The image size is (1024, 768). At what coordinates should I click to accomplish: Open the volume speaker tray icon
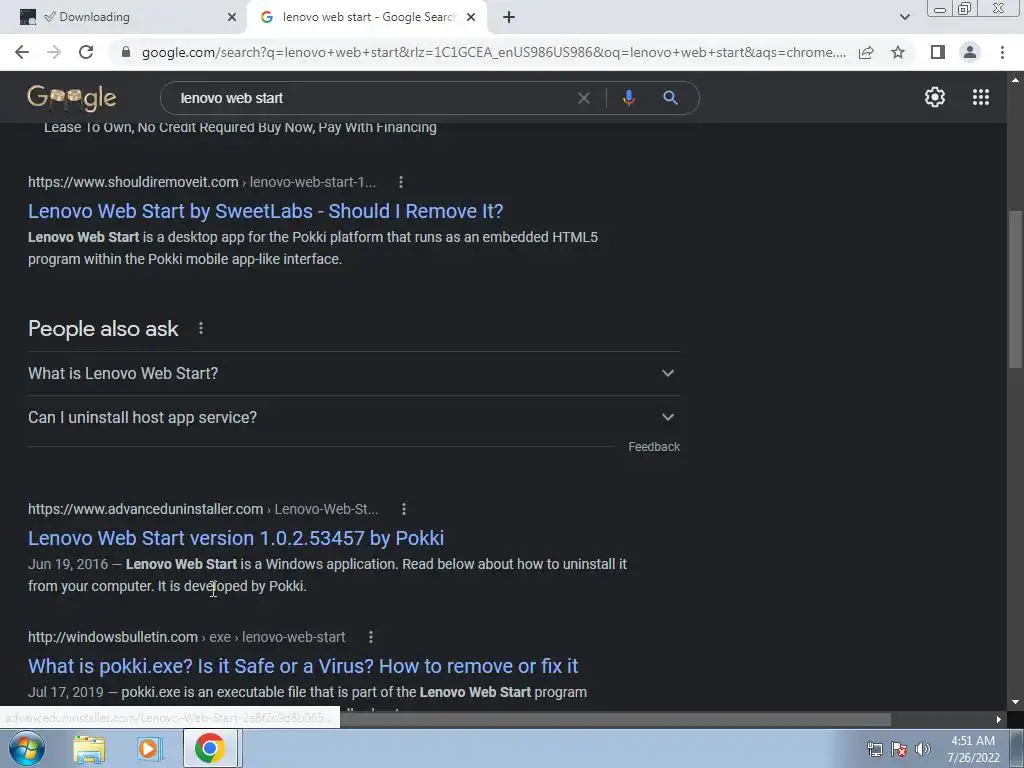[923, 749]
